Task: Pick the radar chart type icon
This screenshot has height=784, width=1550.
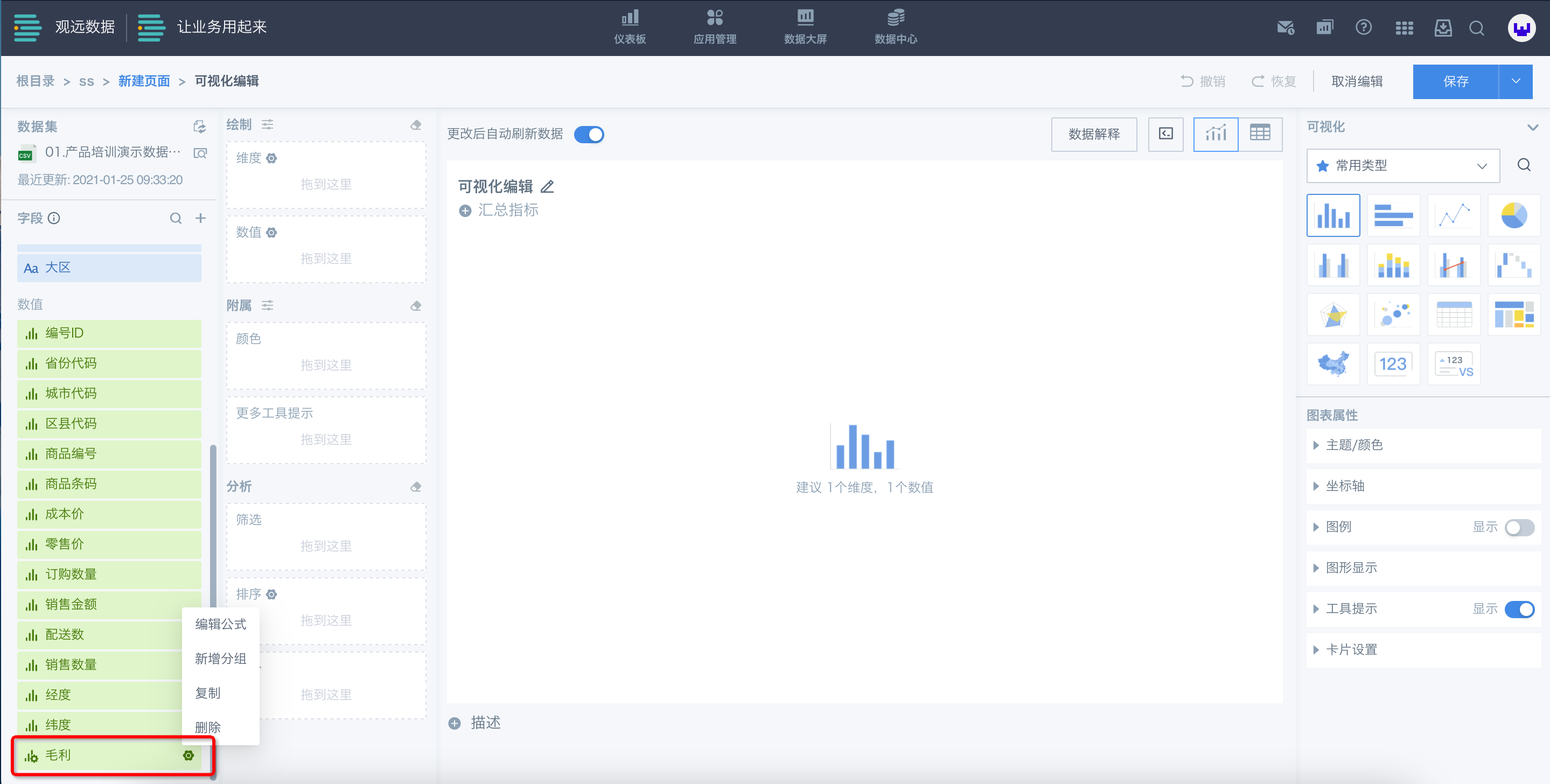Action: (x=1333, y=314)
